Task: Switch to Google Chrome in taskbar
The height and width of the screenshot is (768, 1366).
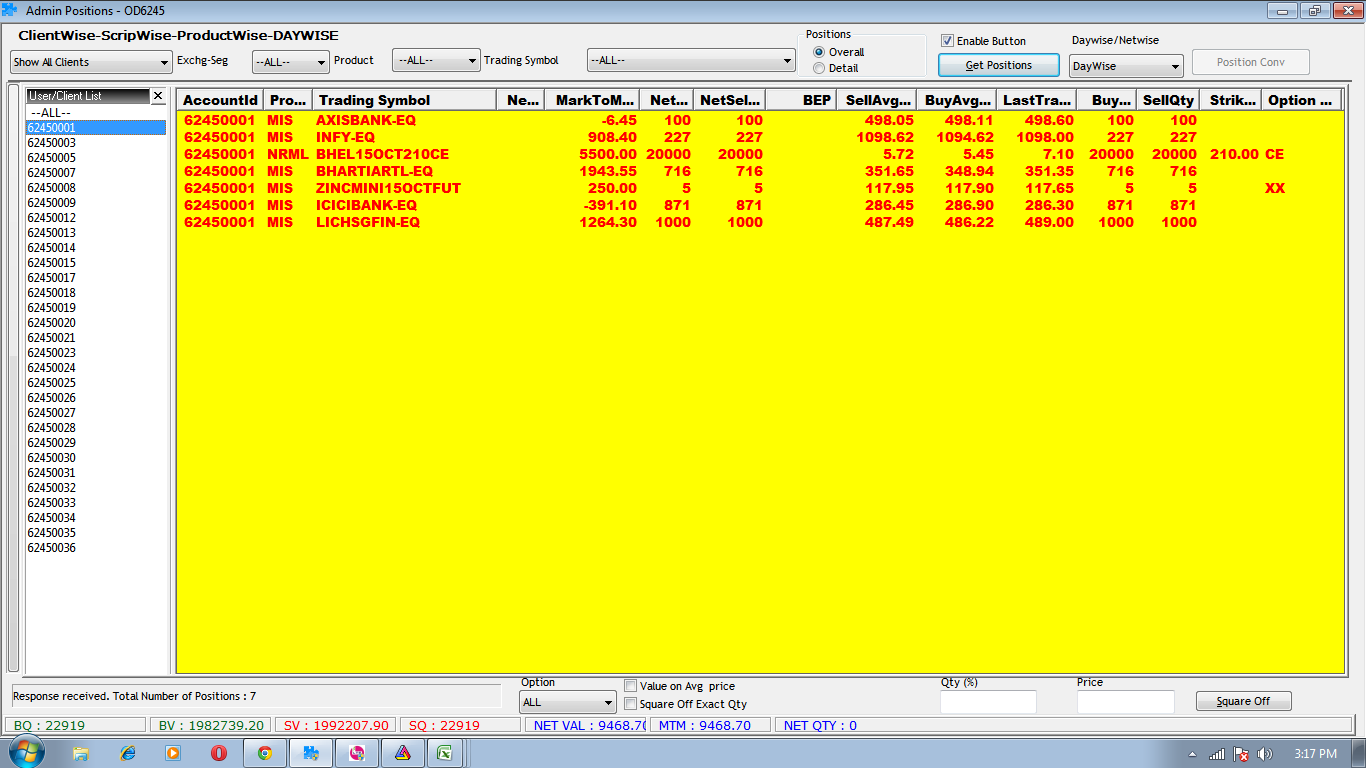Action: [x=265, y=753]
